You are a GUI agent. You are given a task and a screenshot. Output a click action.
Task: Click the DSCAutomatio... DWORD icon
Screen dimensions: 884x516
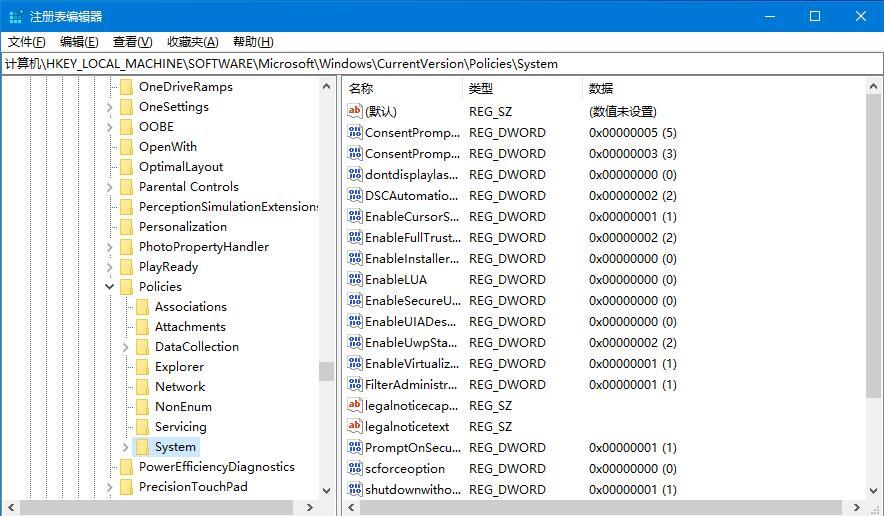[355, 195]
